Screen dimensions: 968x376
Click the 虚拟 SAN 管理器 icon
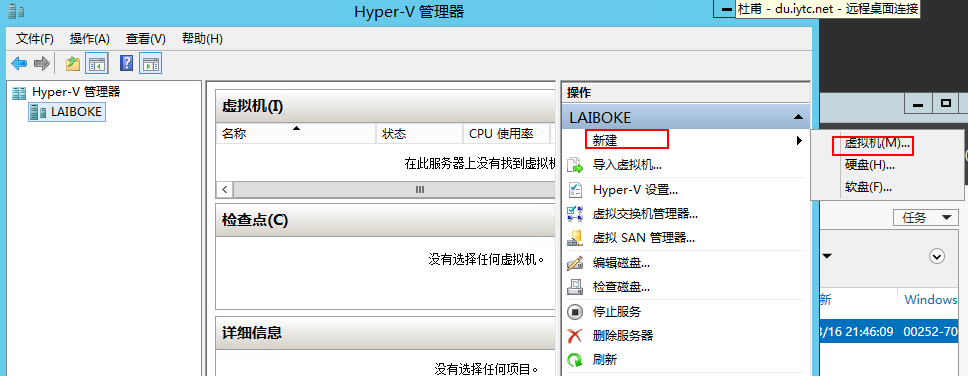click(575, 238)
